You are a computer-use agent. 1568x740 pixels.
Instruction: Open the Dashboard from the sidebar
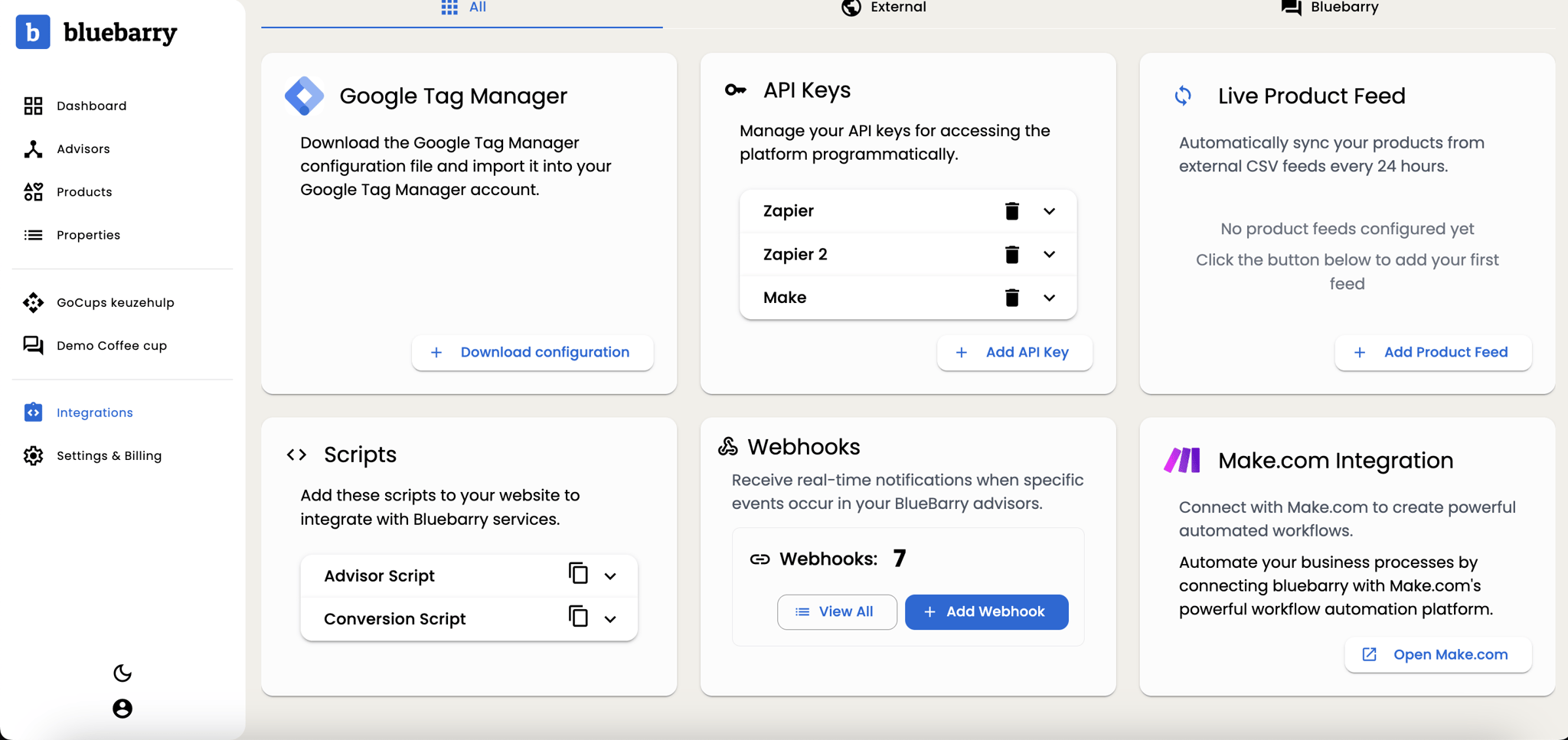pos(90,106)
